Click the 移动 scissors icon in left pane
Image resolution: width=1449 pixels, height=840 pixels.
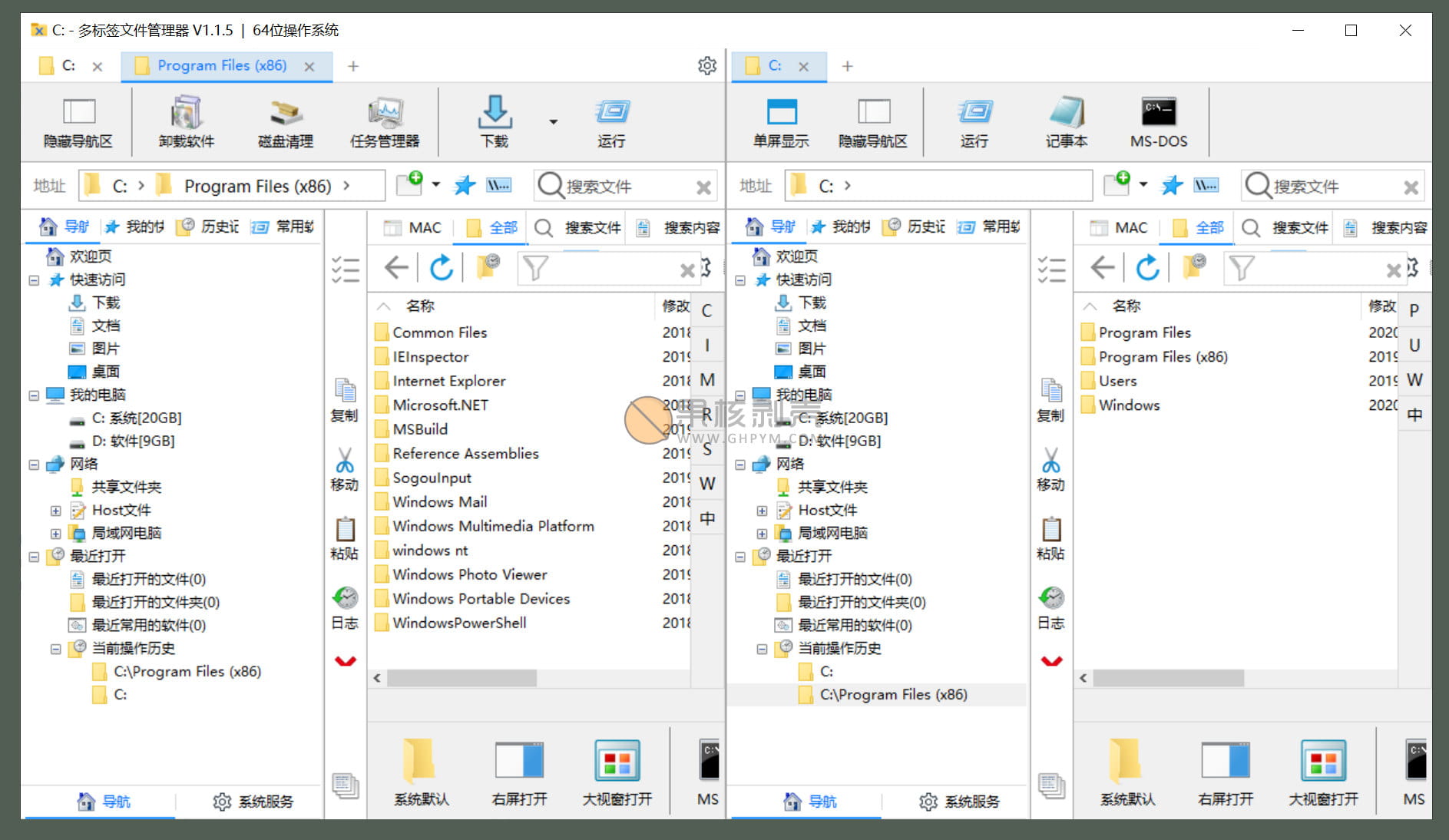coord(345,468)
